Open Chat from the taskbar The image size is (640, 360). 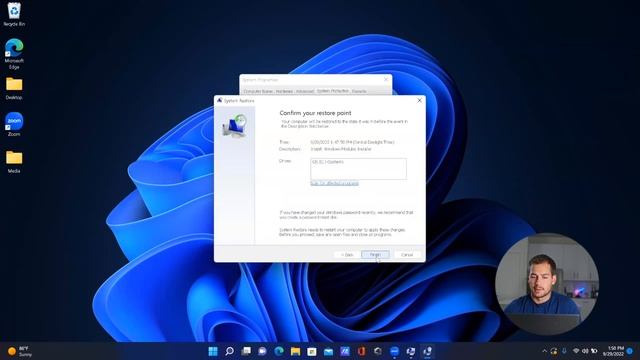[262, 351]
